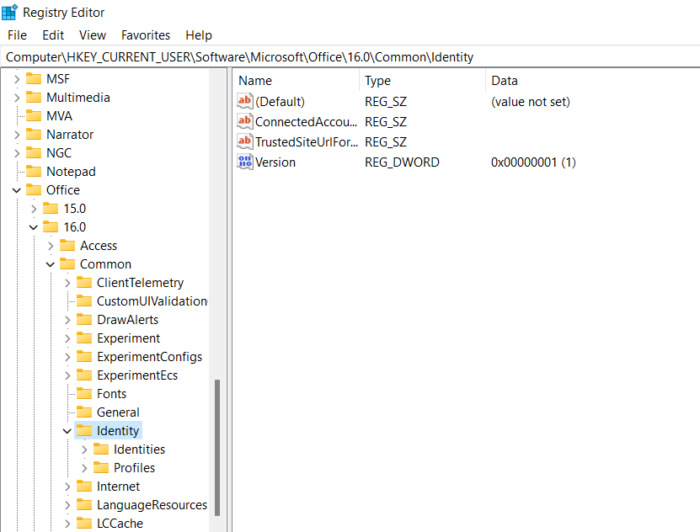The width and height of the screenshot is (700, 532).
Task: Select the 15.0 folder icon
Action: click(x=50, y=208)
